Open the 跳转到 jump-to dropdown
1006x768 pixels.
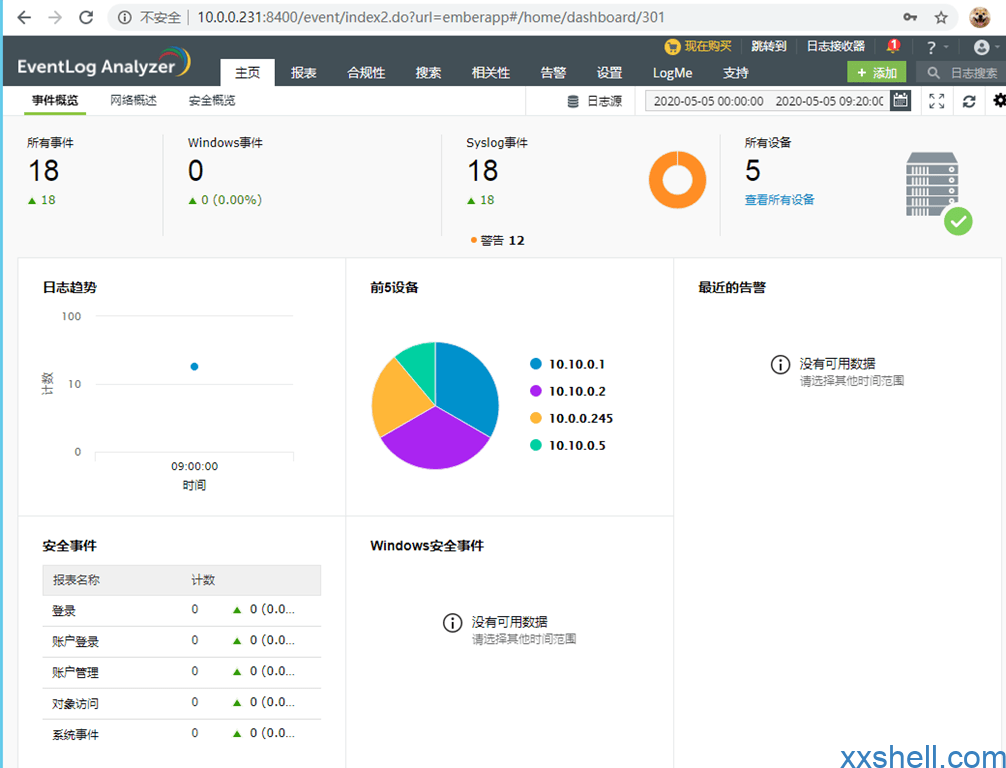(x=766, y=46)
